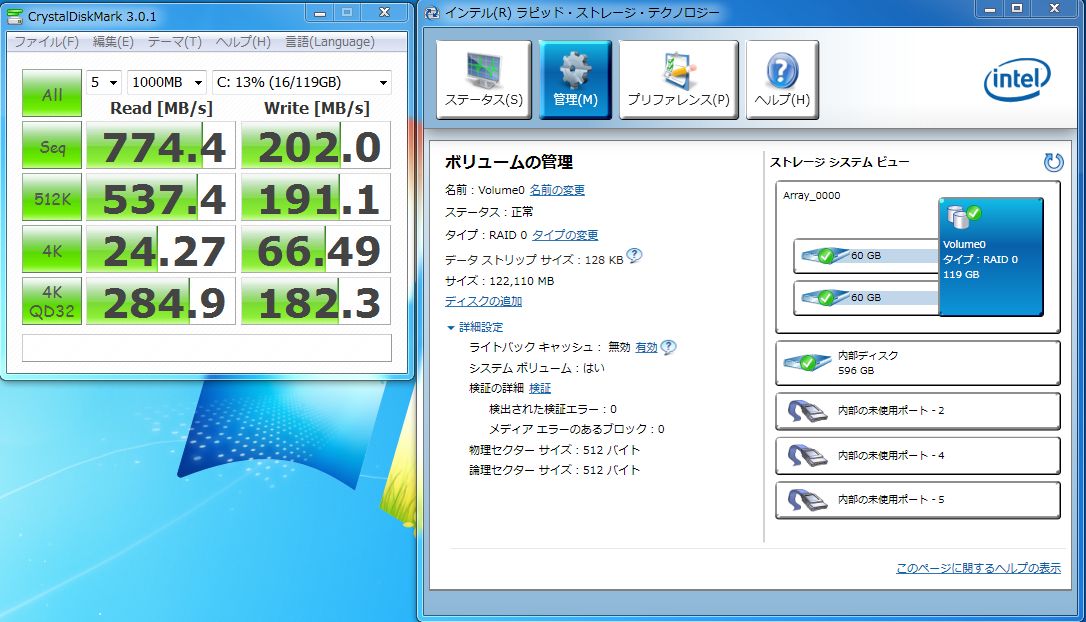Select the Volume0 RAID 0 volume tile
1086x622 pixels.
coord(990,257)
